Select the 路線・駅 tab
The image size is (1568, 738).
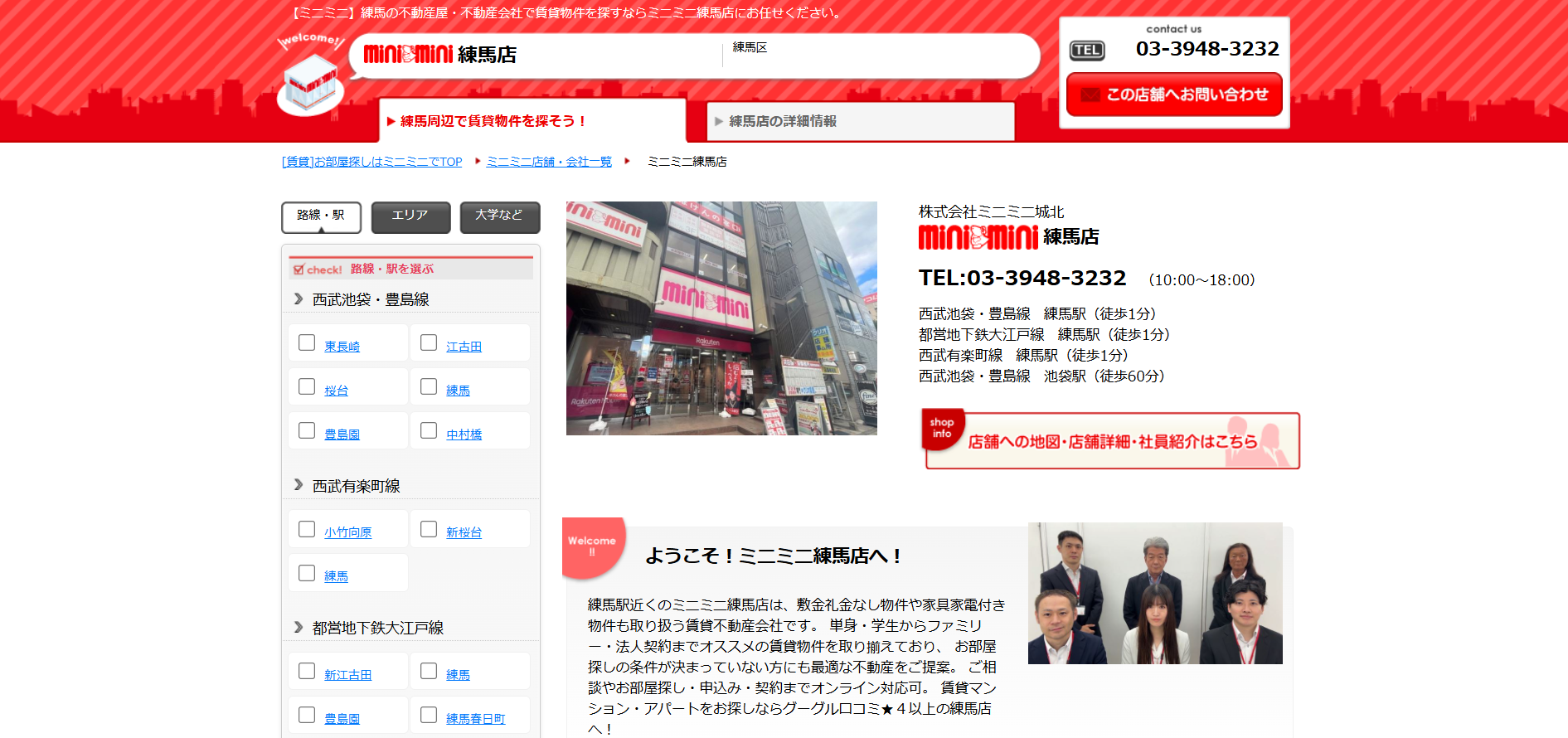pyautogui.click(x=321, y=216)
